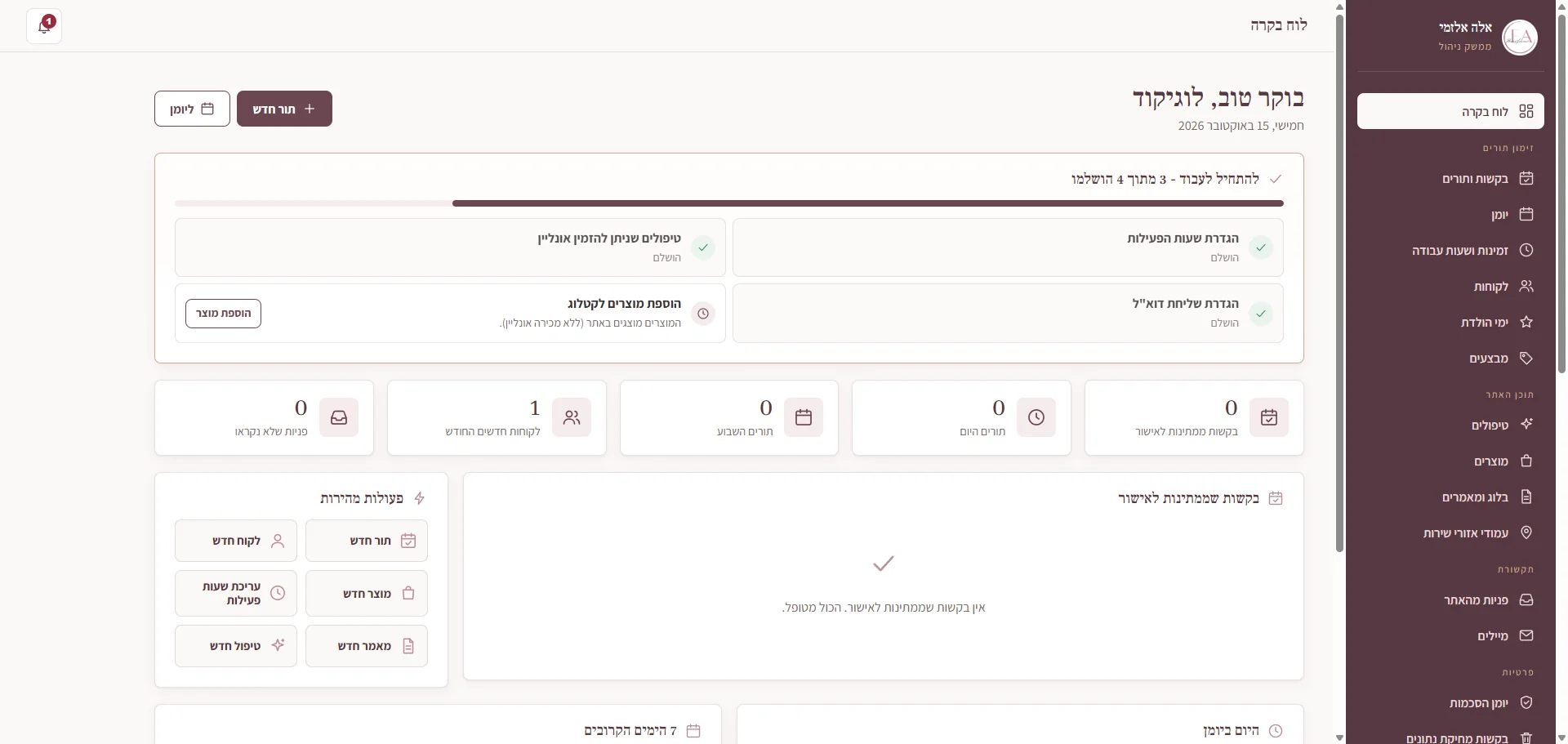This screenshot has height=744, width=1568.
Task: Click the clock icon beside הוספת מוצרים לקטלוג
Action: pos(703,314)
